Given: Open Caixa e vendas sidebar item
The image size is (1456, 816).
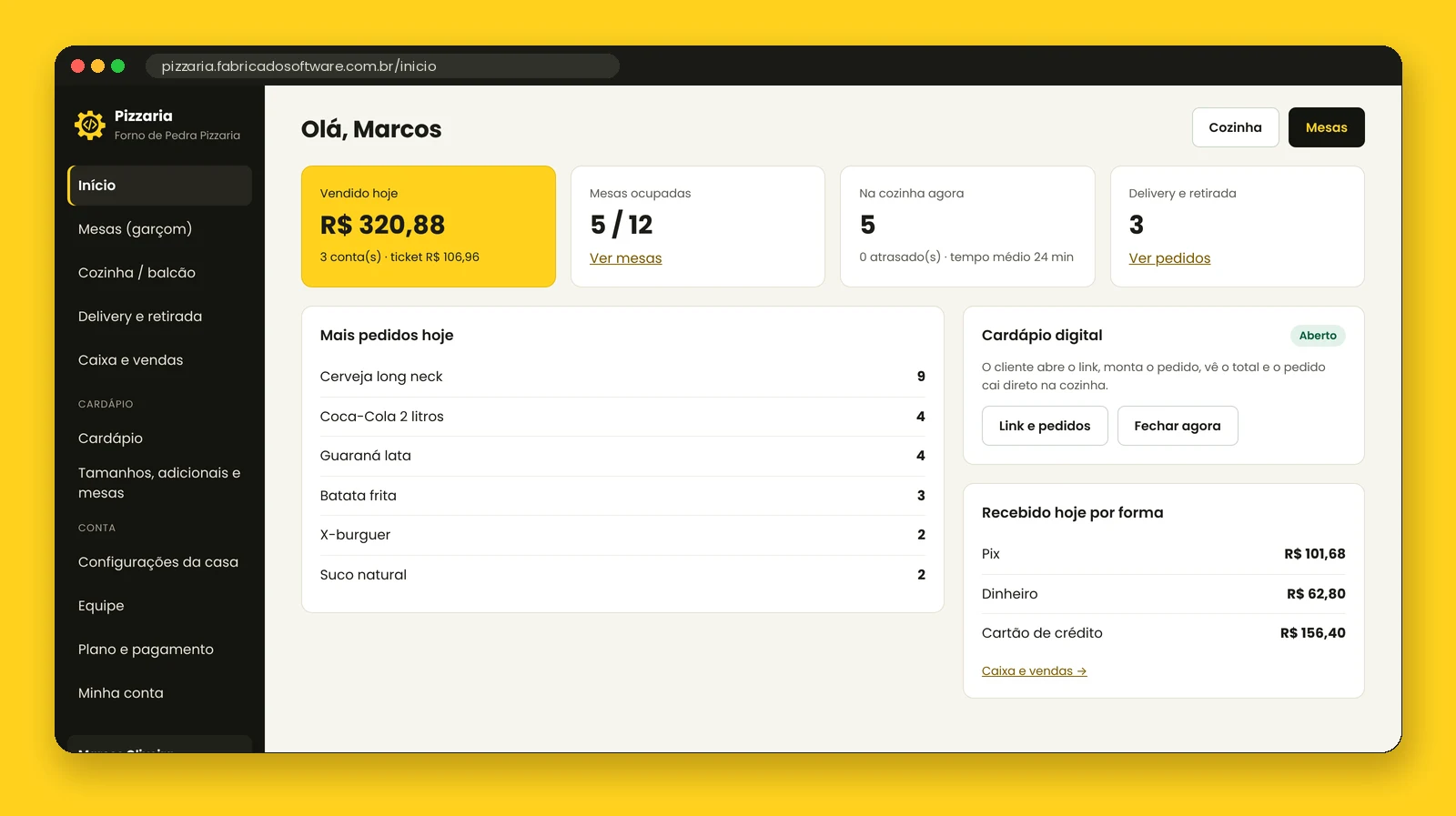Looking at the screenshot, I should [x=160, y=360].
